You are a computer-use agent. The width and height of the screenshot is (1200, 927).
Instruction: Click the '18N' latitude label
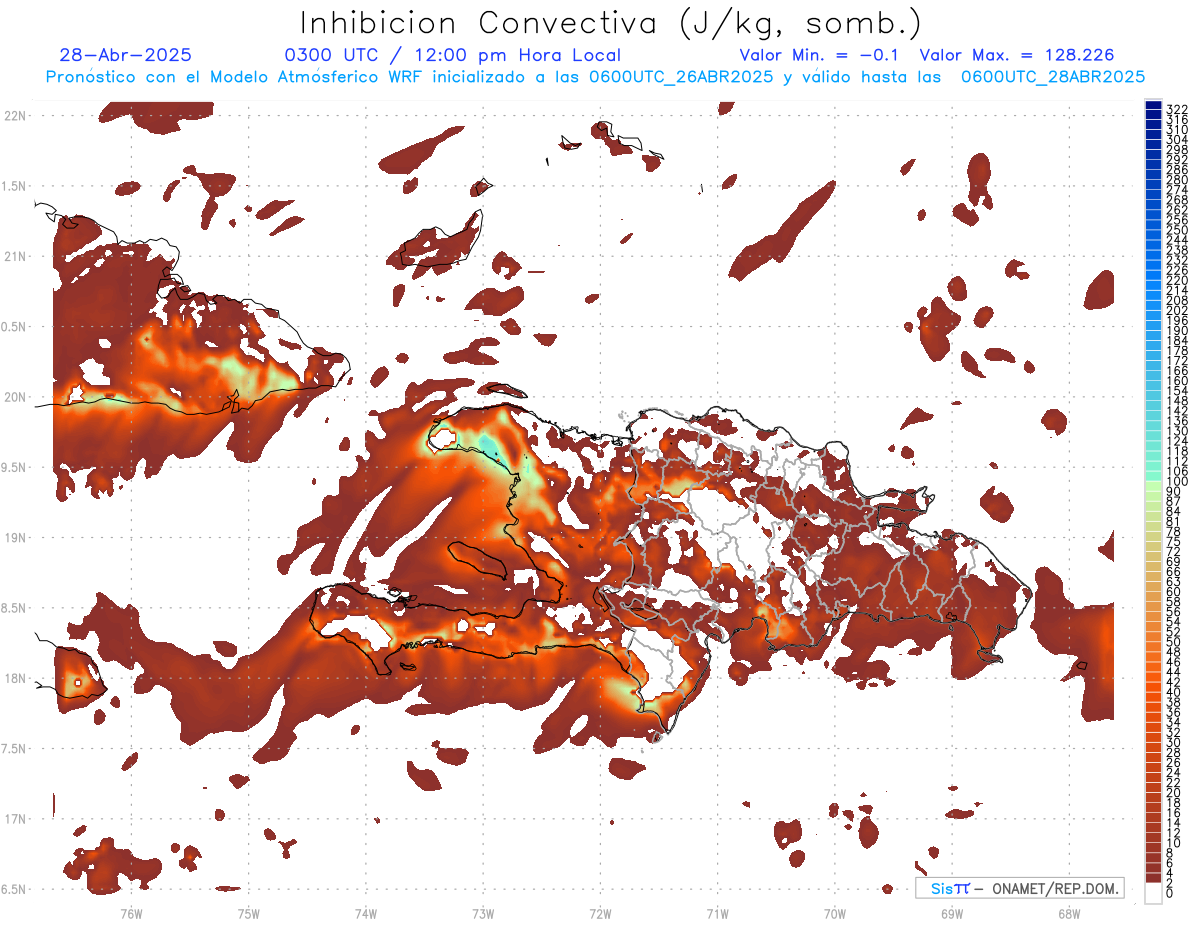[x=15, y=678]
